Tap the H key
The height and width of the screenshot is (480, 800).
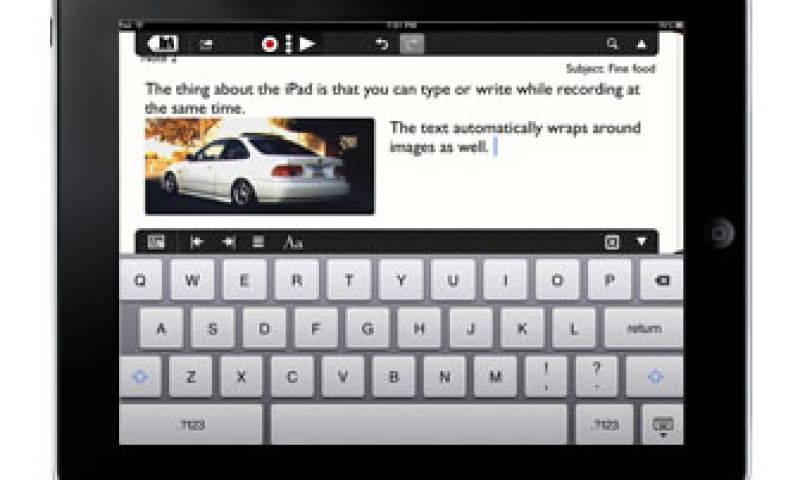pyautogui.click(x=419, y=329)
